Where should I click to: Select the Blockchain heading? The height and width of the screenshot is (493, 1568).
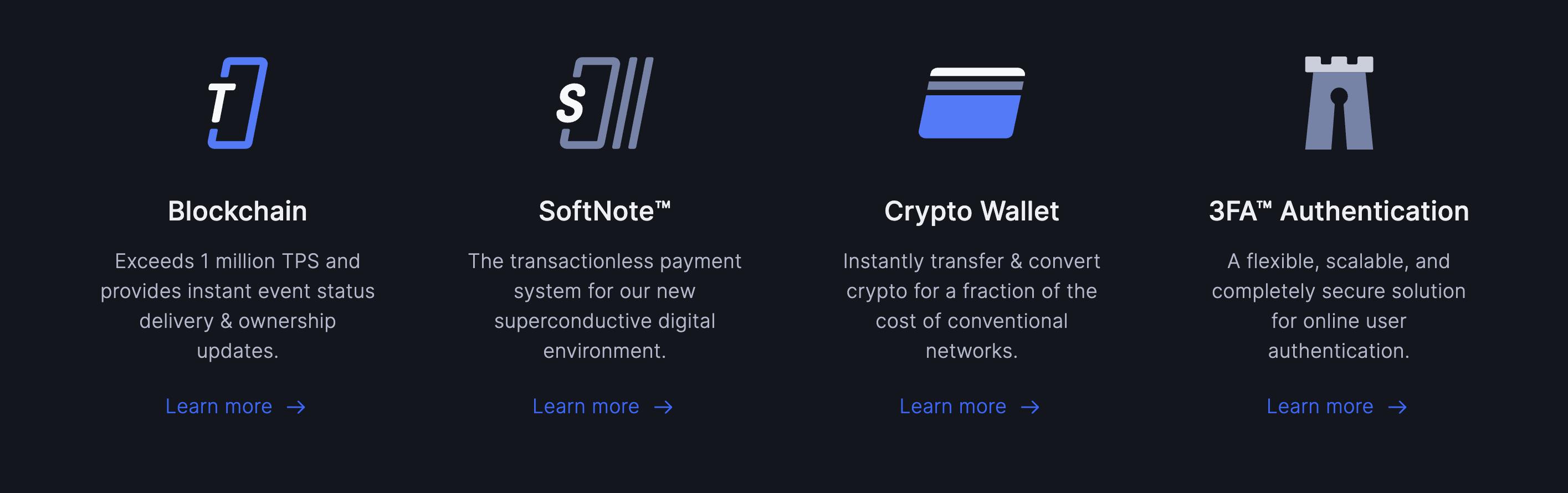[x=237, y=211]
